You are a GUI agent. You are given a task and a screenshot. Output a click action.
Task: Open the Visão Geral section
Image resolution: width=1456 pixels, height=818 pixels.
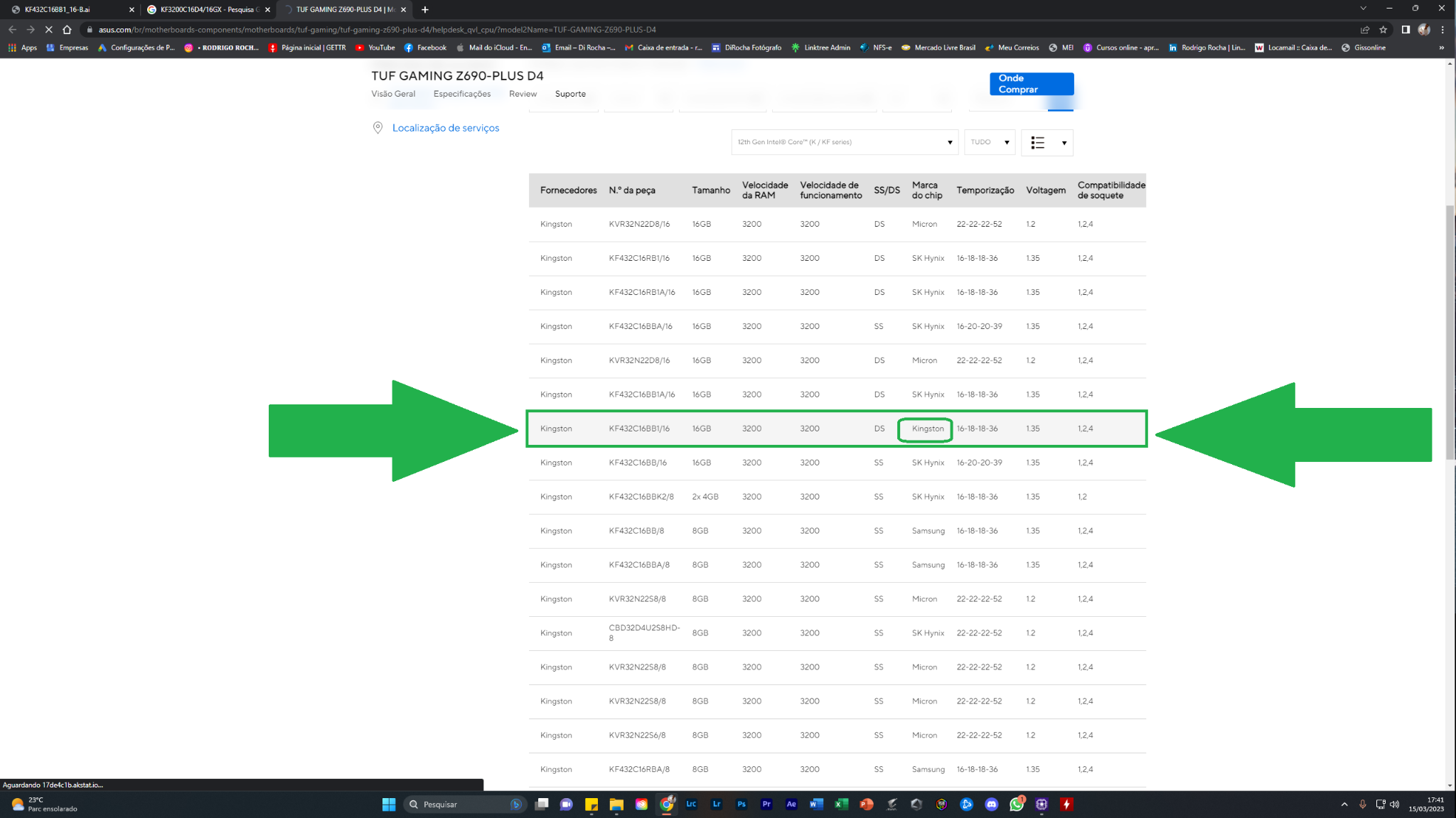[393, 94]
